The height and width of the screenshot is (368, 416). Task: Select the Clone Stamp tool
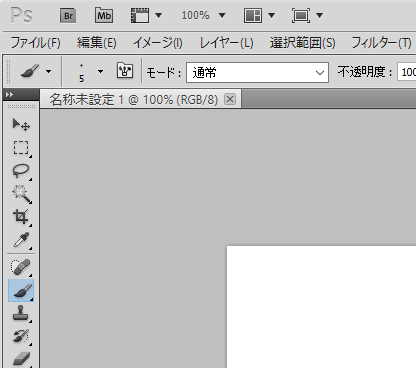[x=21, y=313]
